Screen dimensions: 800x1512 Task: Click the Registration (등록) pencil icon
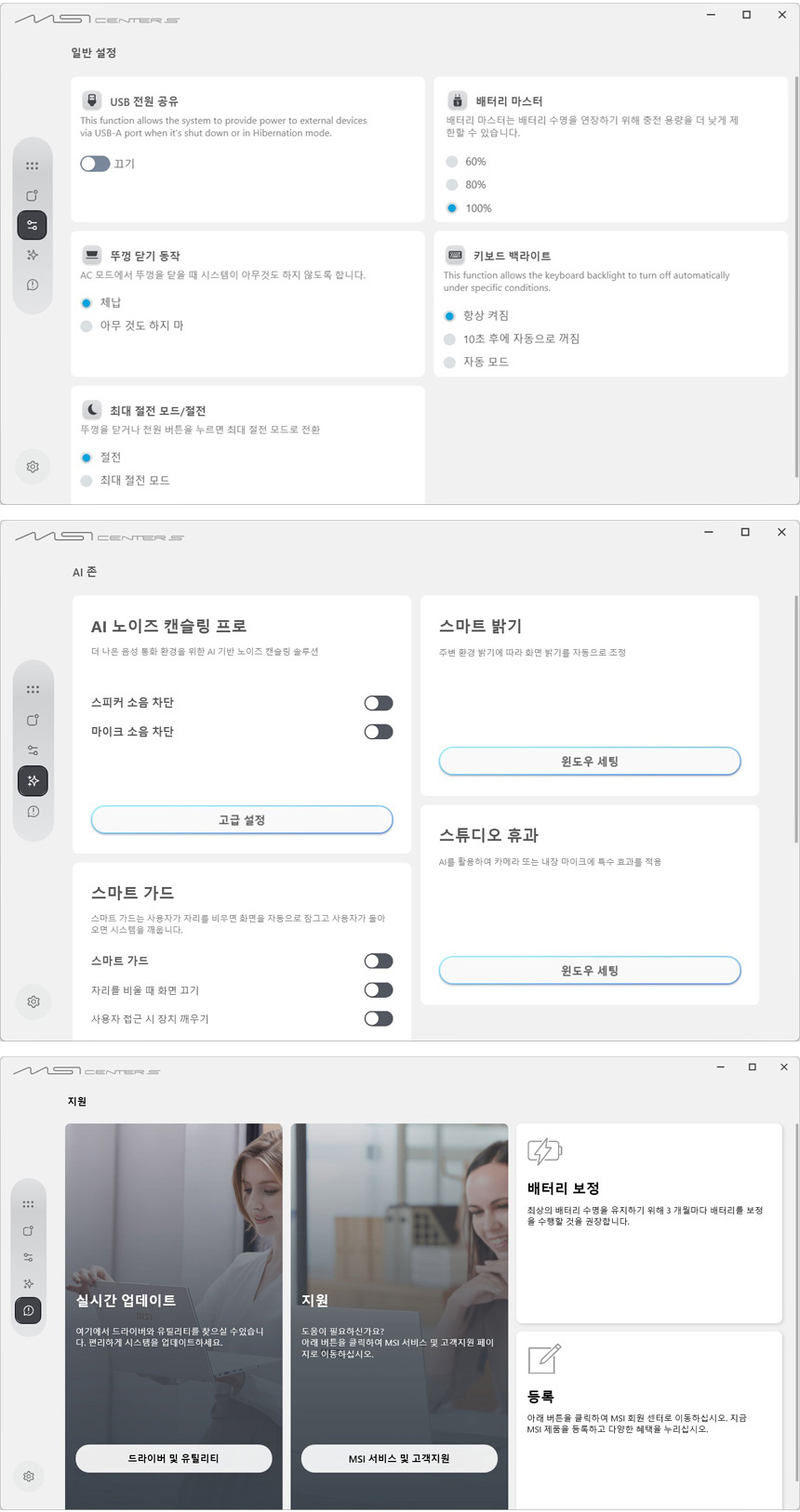pos(544,1359)
